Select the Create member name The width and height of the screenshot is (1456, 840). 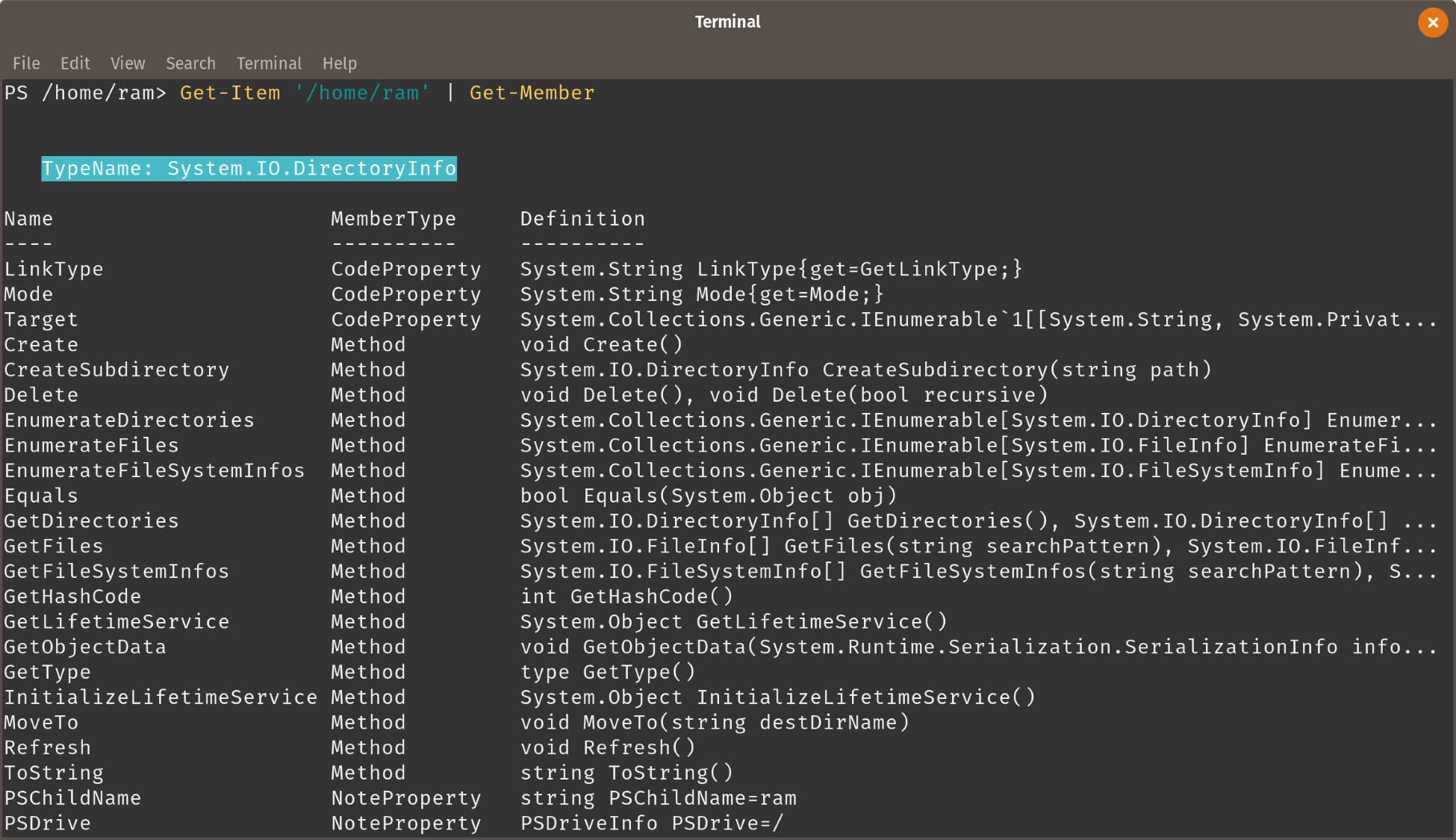tap(41, 345)
